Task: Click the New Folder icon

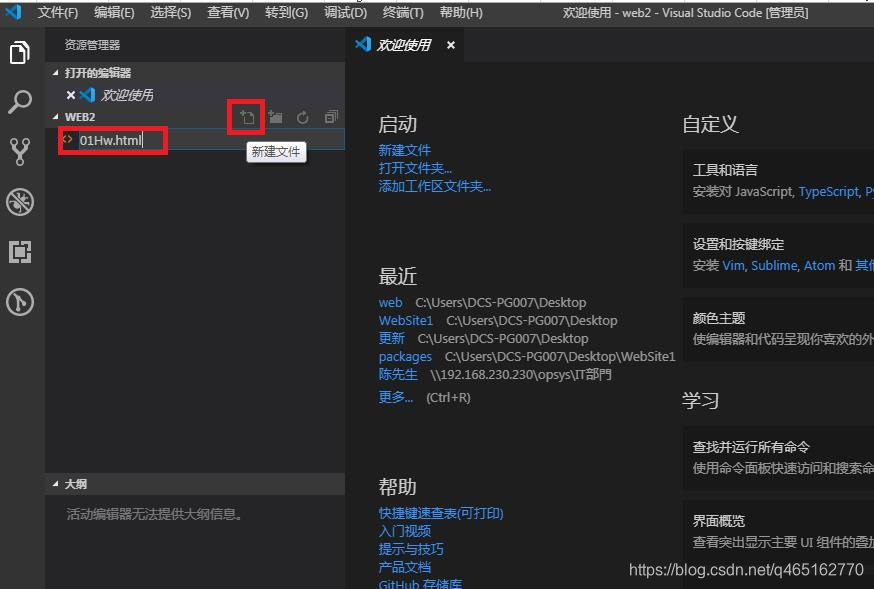Action: (x=275, y=116)
